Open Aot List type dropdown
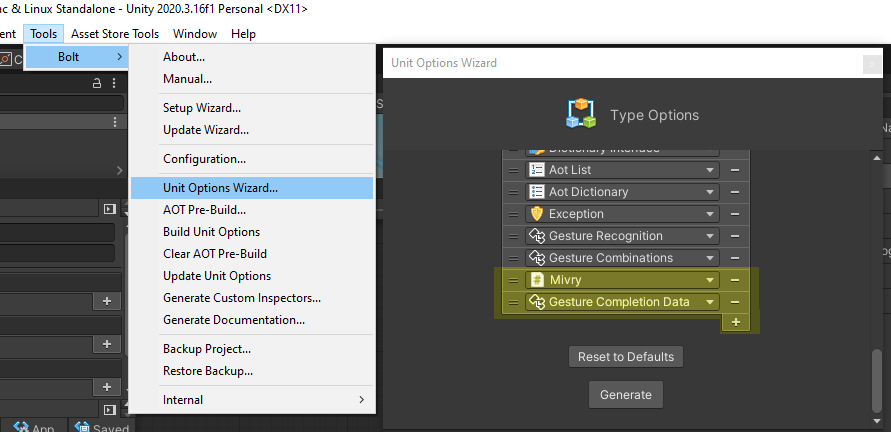The image size is (891, 432). click(x=622, y=170)
